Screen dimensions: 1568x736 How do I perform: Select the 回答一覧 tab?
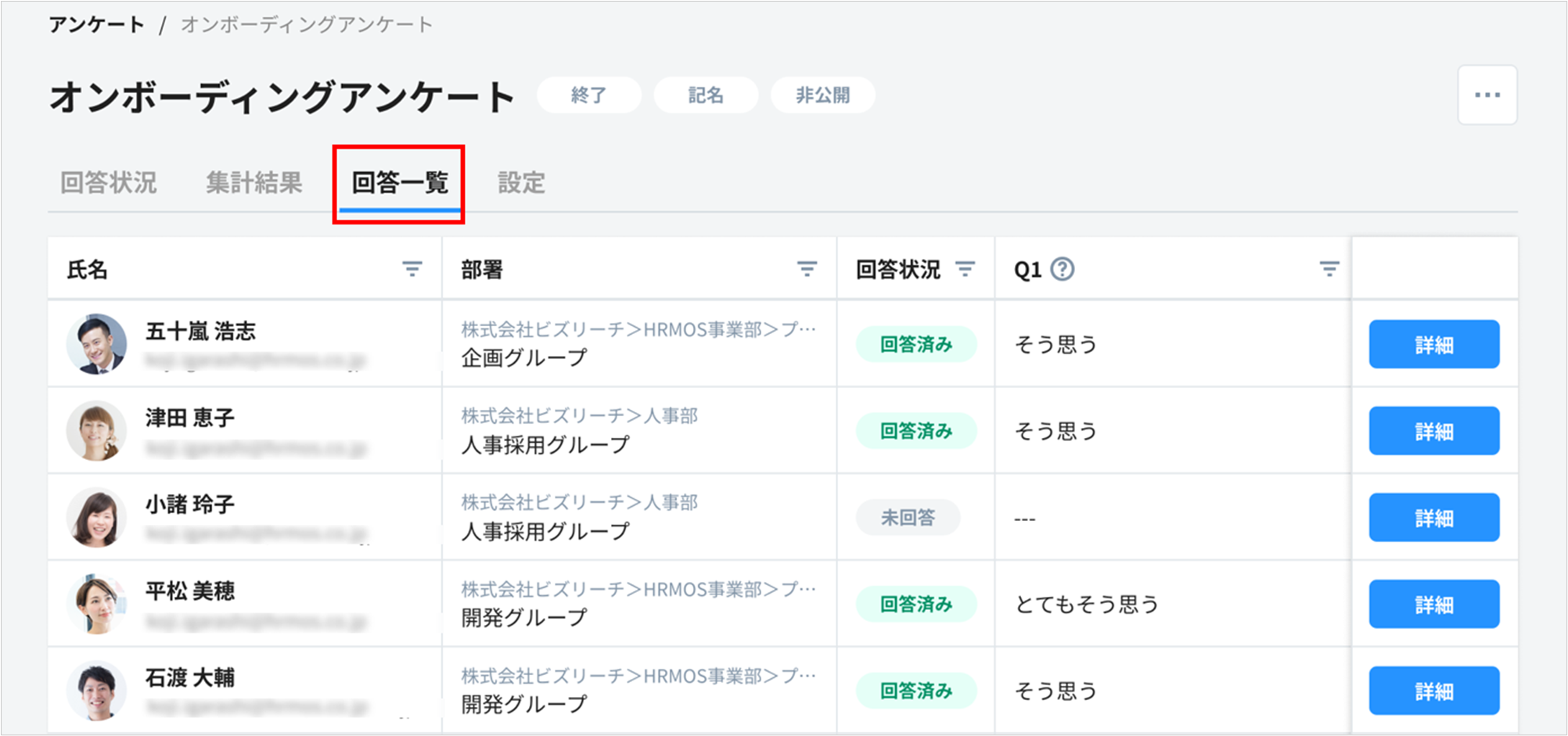point(399,183)
